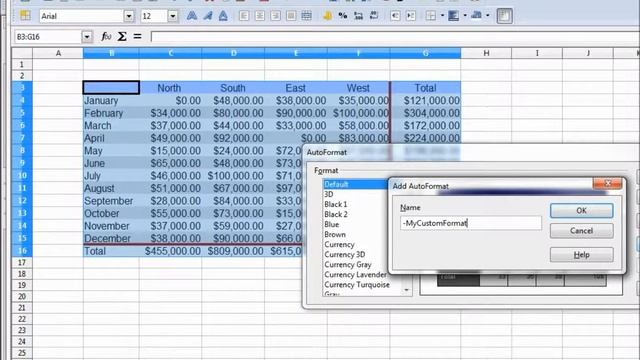Image resolution: width=640 pixels, height=360 pixels.
Task: Increase cell indent
Action: coord(411,16)
